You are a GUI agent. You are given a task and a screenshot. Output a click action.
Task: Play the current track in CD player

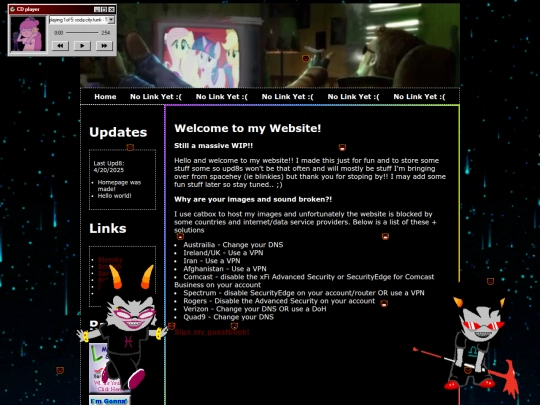coord(82,45)
